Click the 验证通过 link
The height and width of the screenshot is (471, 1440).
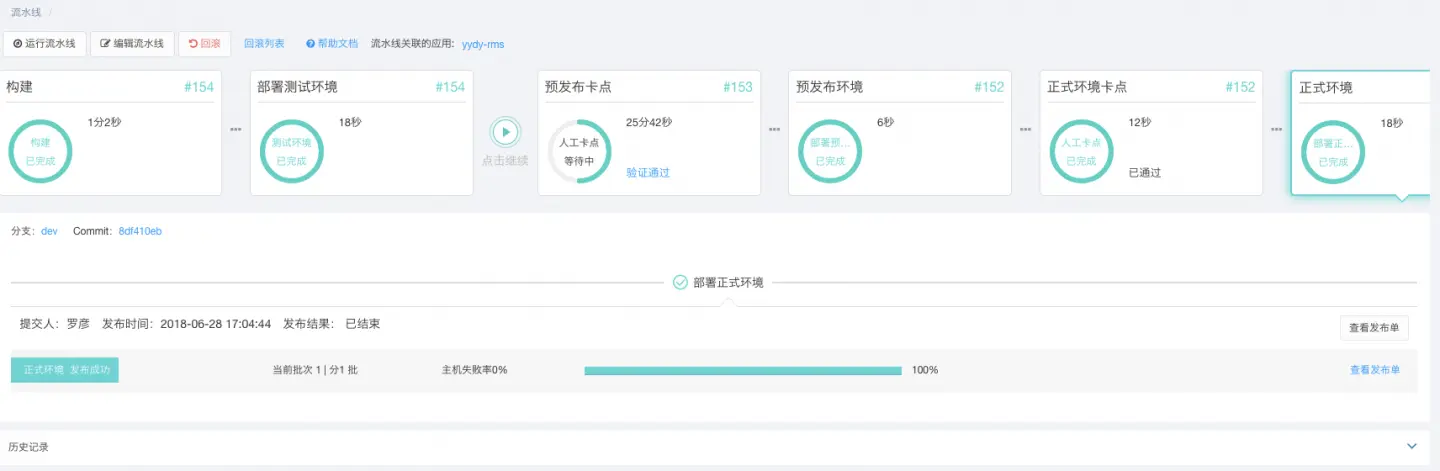click(648, 172)
